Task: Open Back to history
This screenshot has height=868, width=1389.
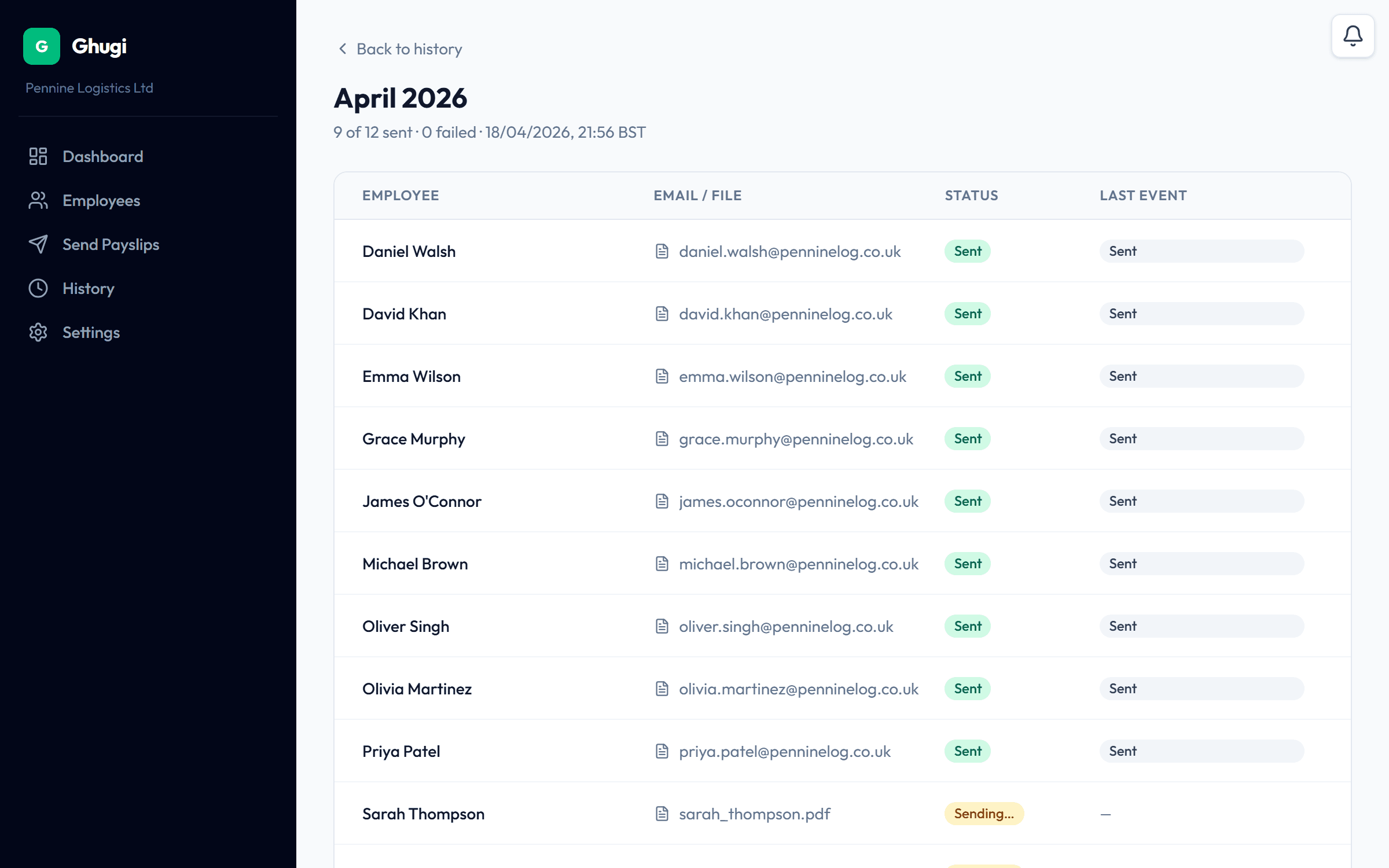Action: (409, 49)
